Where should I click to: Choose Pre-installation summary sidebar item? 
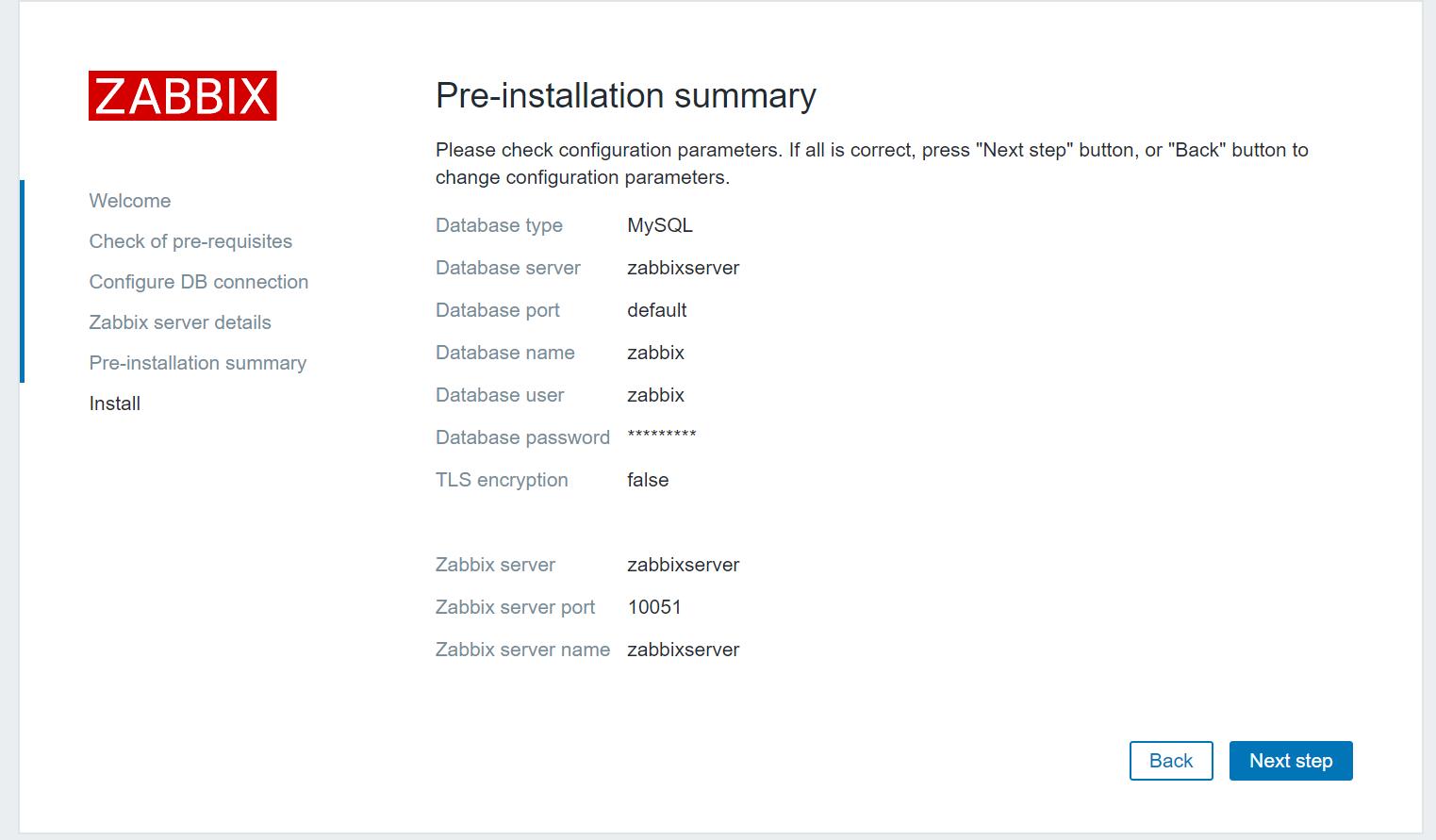click(x=198, y=363)
